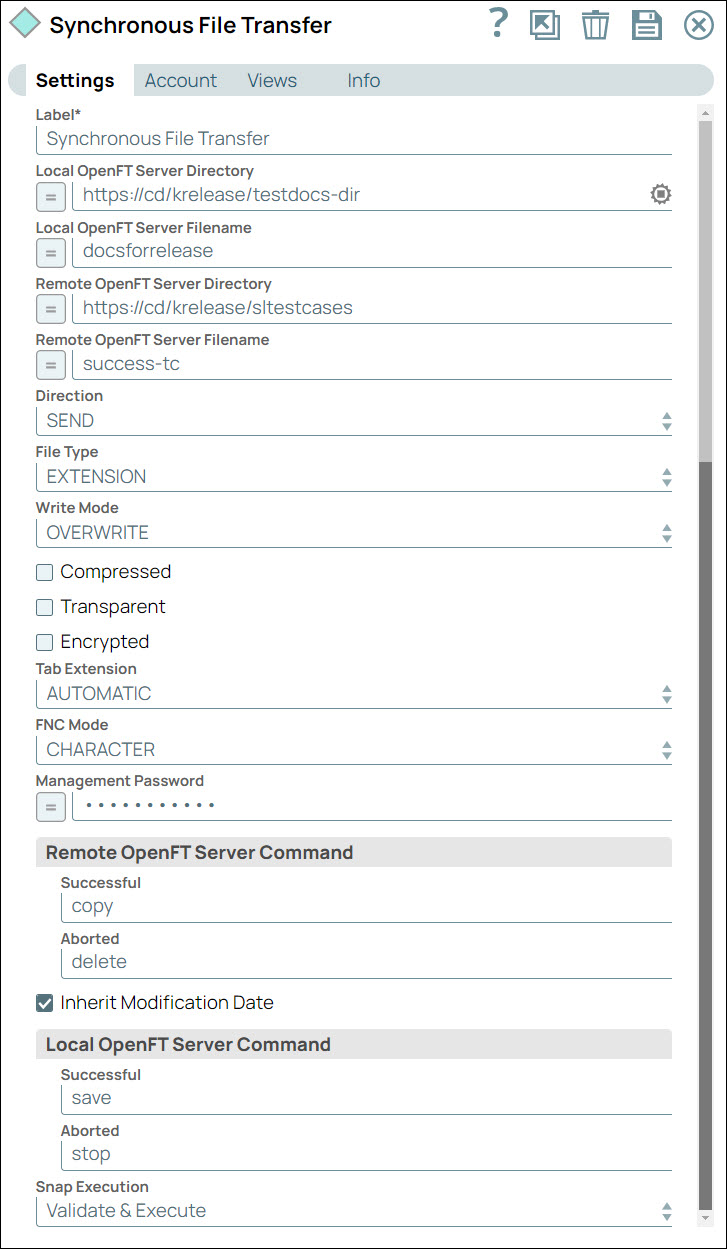Screen dimensions: 727x1249
Task: Switch to the Account tab
Action: [181, 80]
